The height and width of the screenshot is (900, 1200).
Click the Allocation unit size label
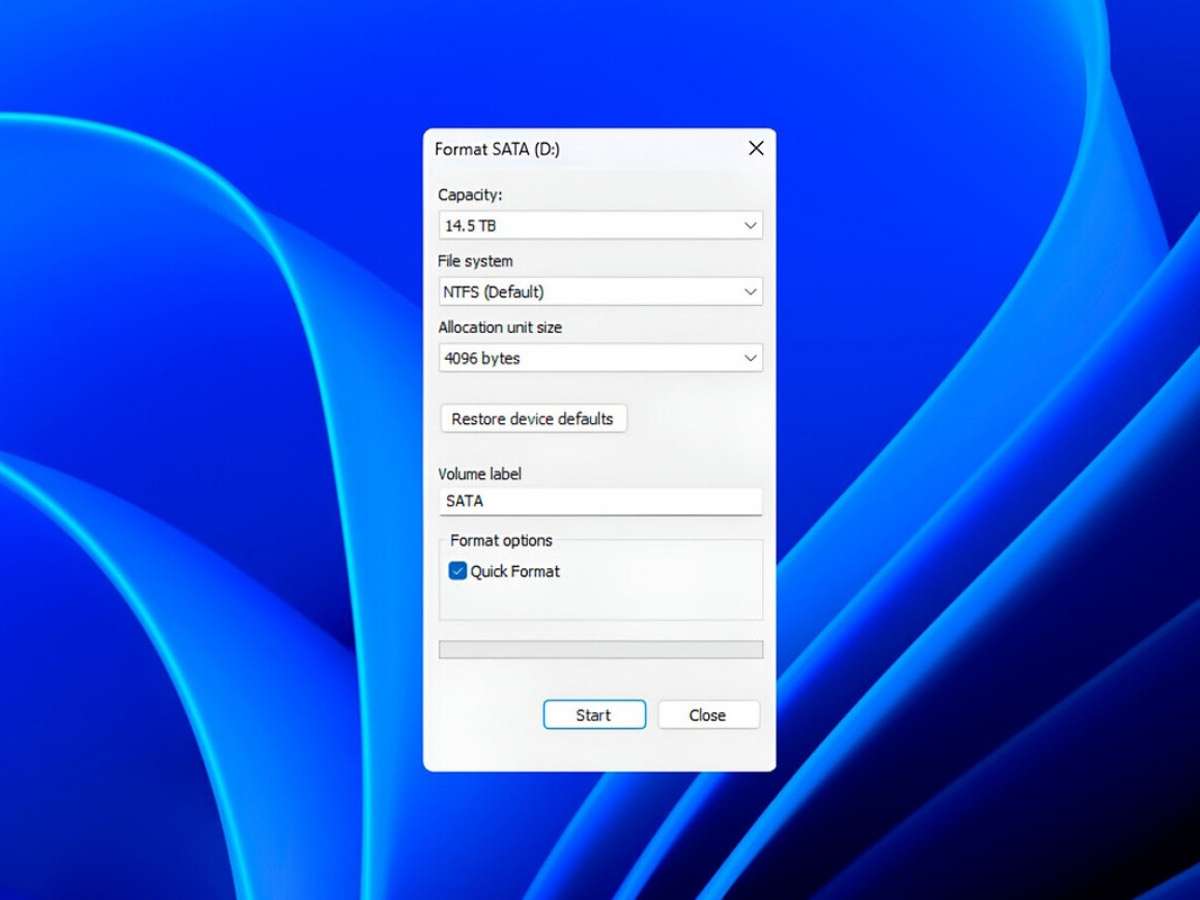(x=500, y=327)
